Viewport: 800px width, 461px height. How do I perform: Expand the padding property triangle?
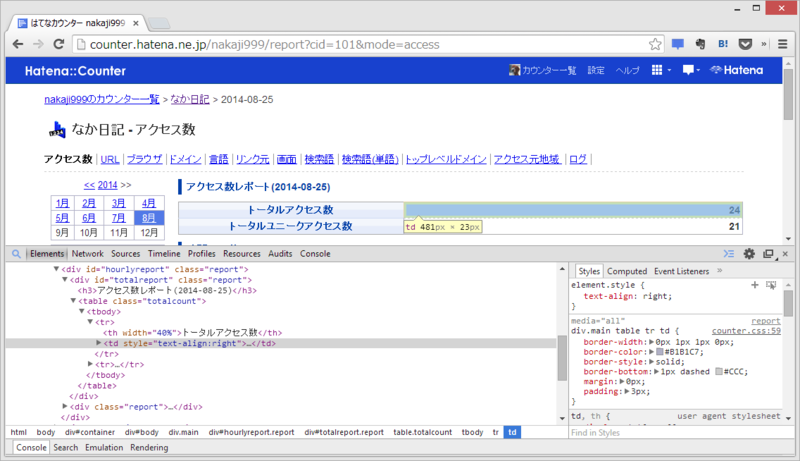[x=627, y=392]
